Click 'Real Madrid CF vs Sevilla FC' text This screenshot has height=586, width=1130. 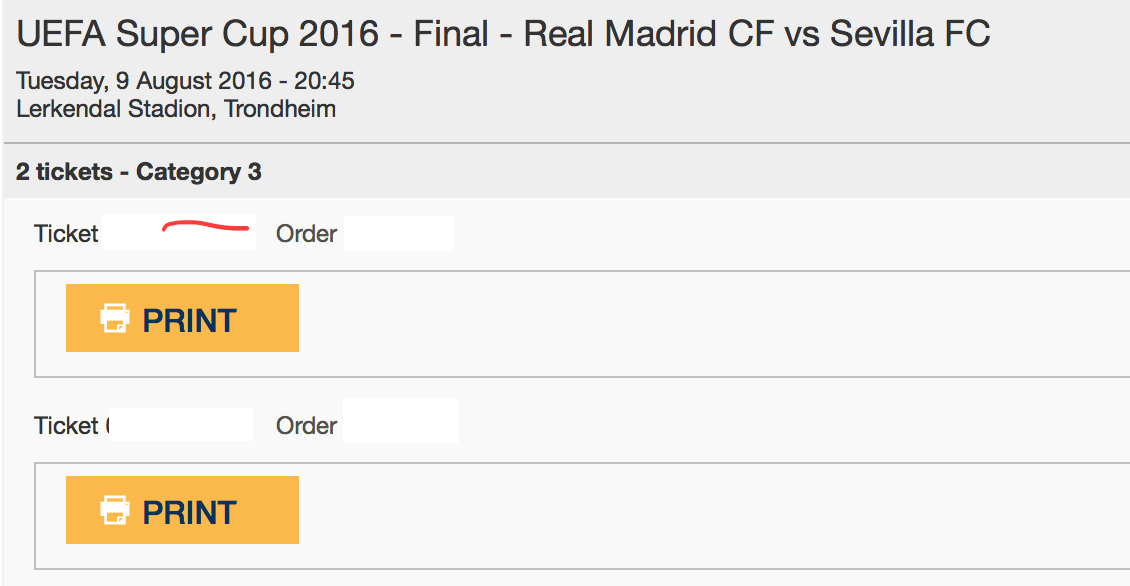pos(757,34)
